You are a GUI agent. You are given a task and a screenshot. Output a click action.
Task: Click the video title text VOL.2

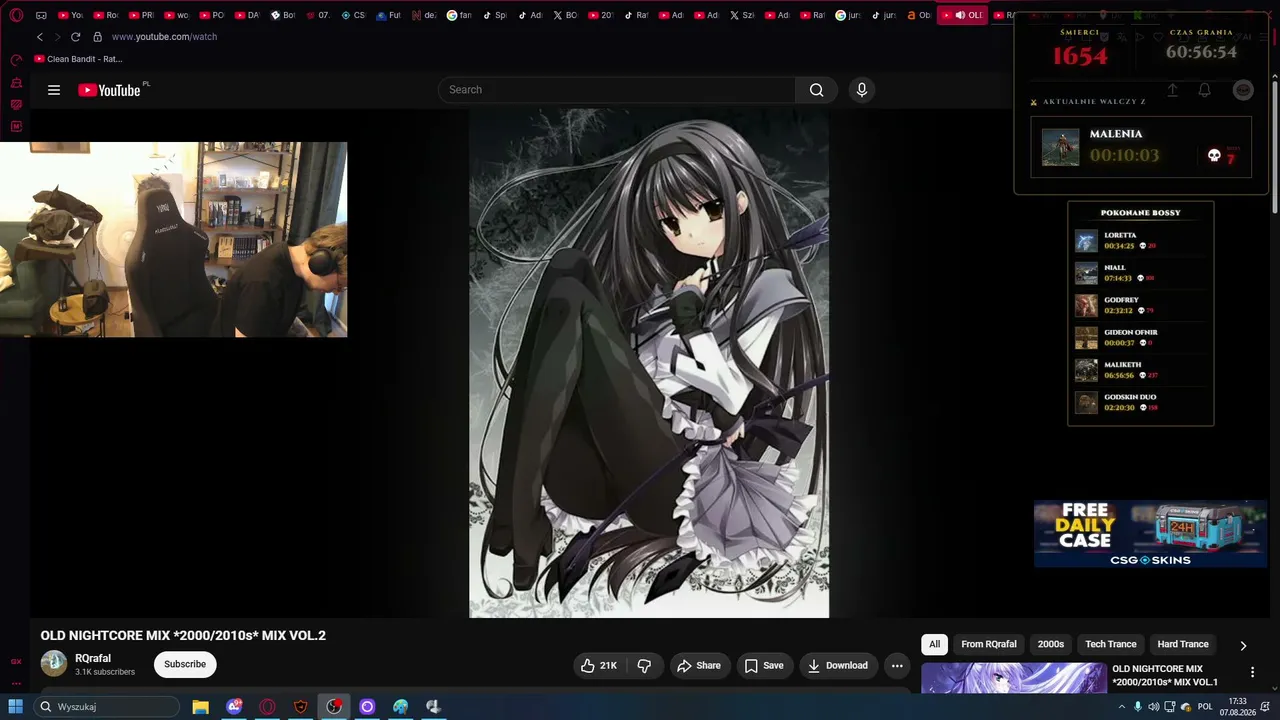pos(308,636)
